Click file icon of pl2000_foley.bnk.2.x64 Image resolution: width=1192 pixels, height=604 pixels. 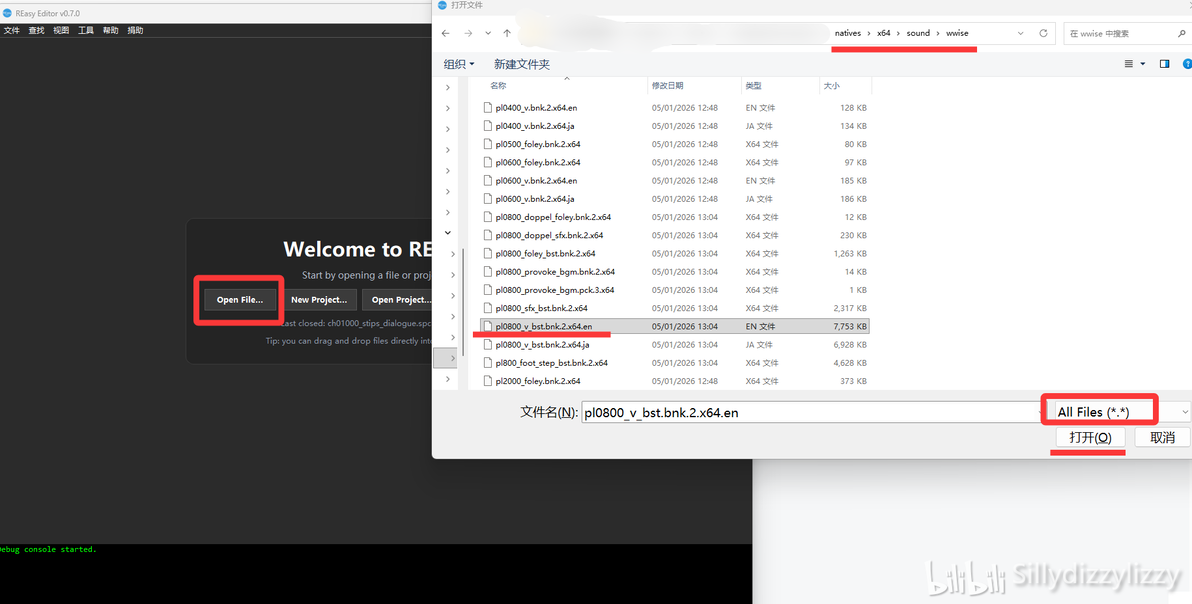coord(487,381)
